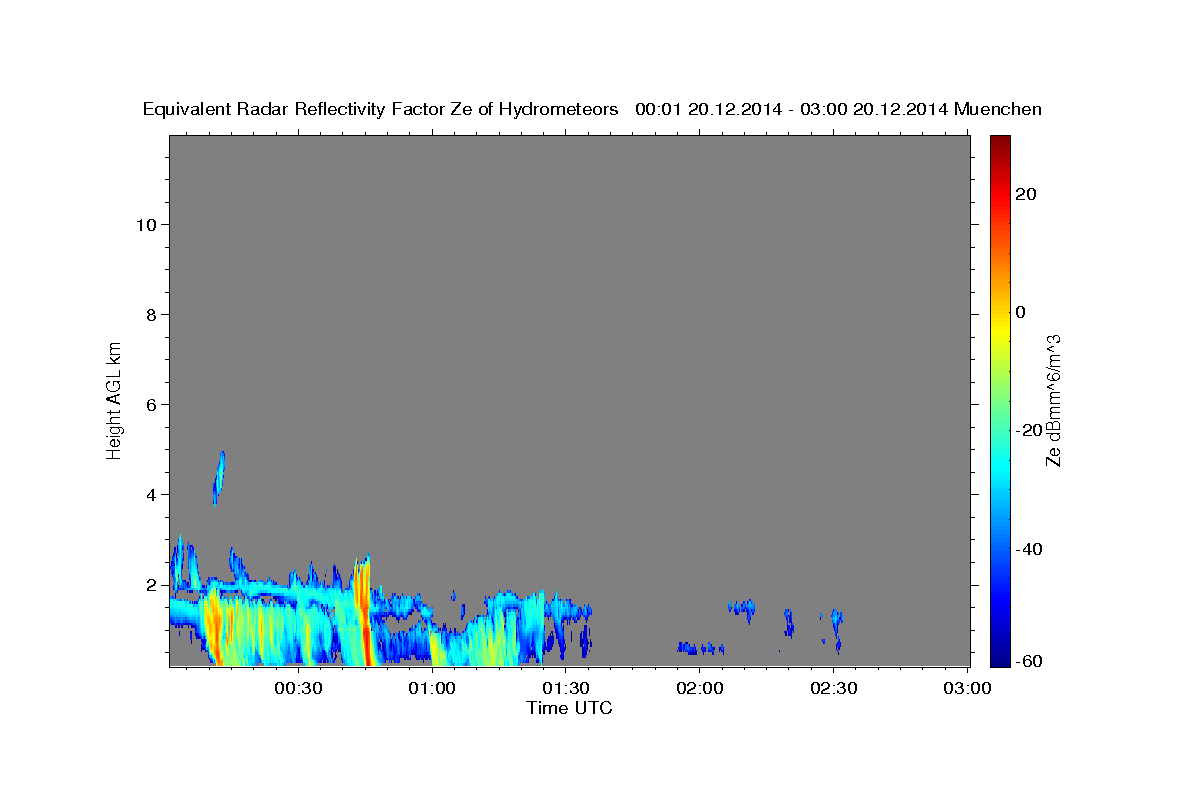
Task: Click the height tick label 10
Action: click(x=146, y=225)
